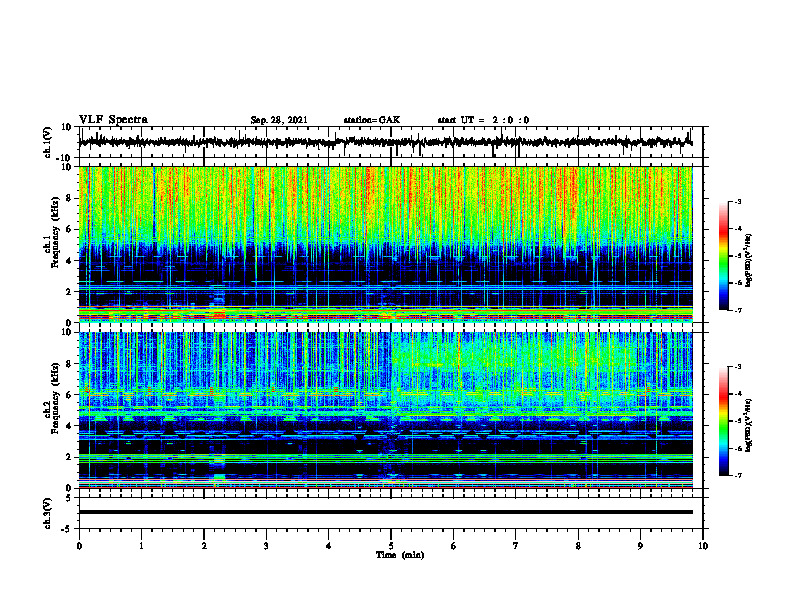Click the "2" kHz tick on ch.2 frequency axis
The image size is (792, 612).
69,457
